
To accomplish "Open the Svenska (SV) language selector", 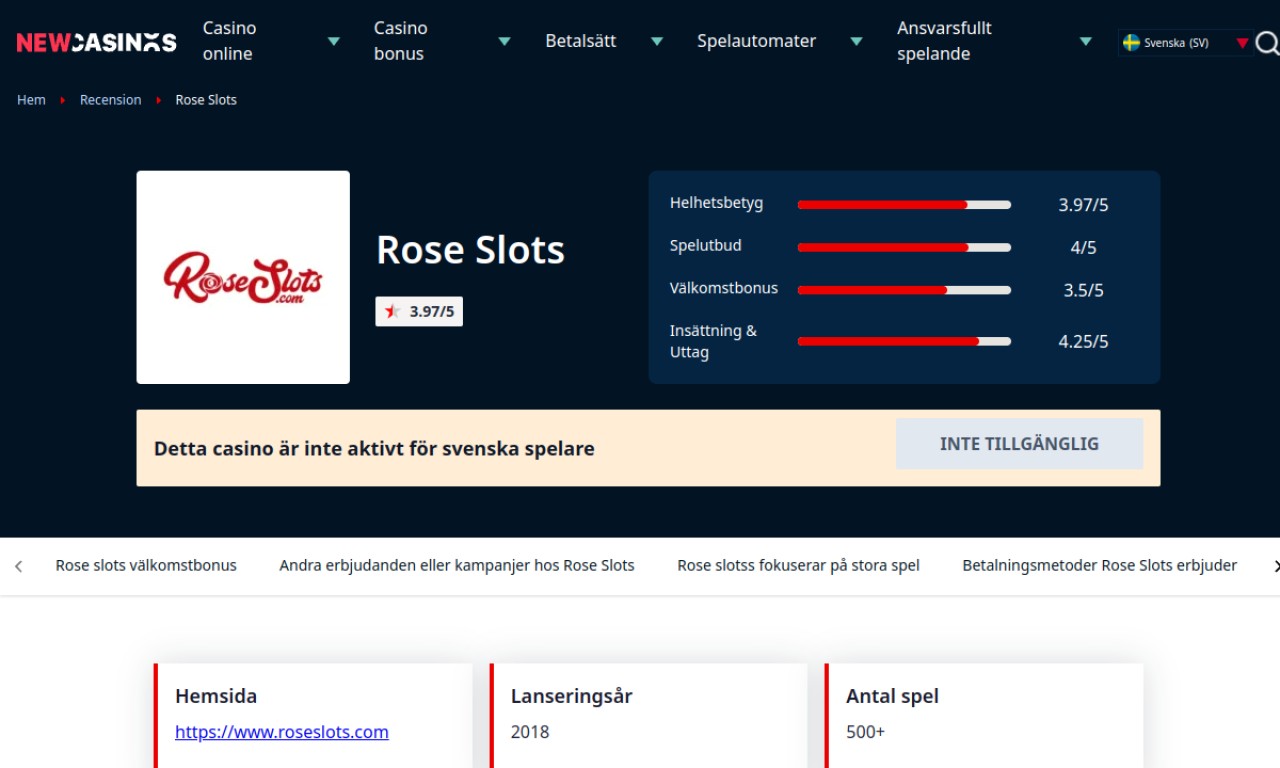I will pos(1185,43).
